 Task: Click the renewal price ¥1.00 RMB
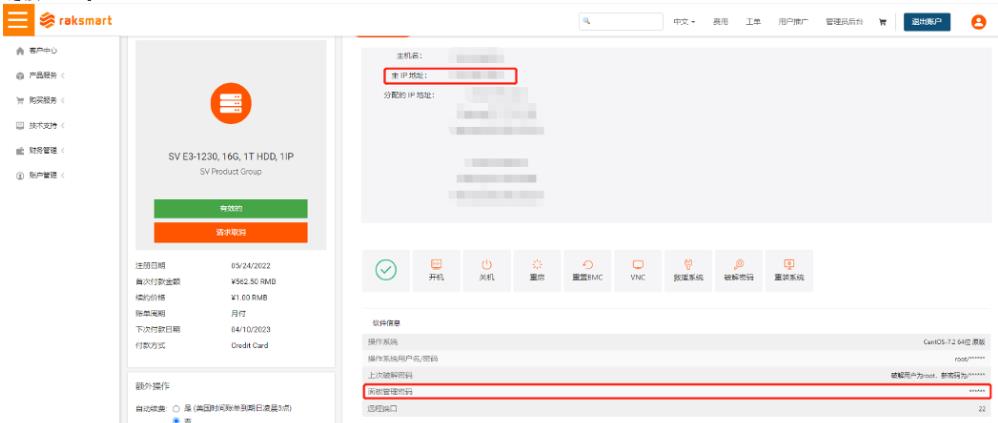click(249, 298)
